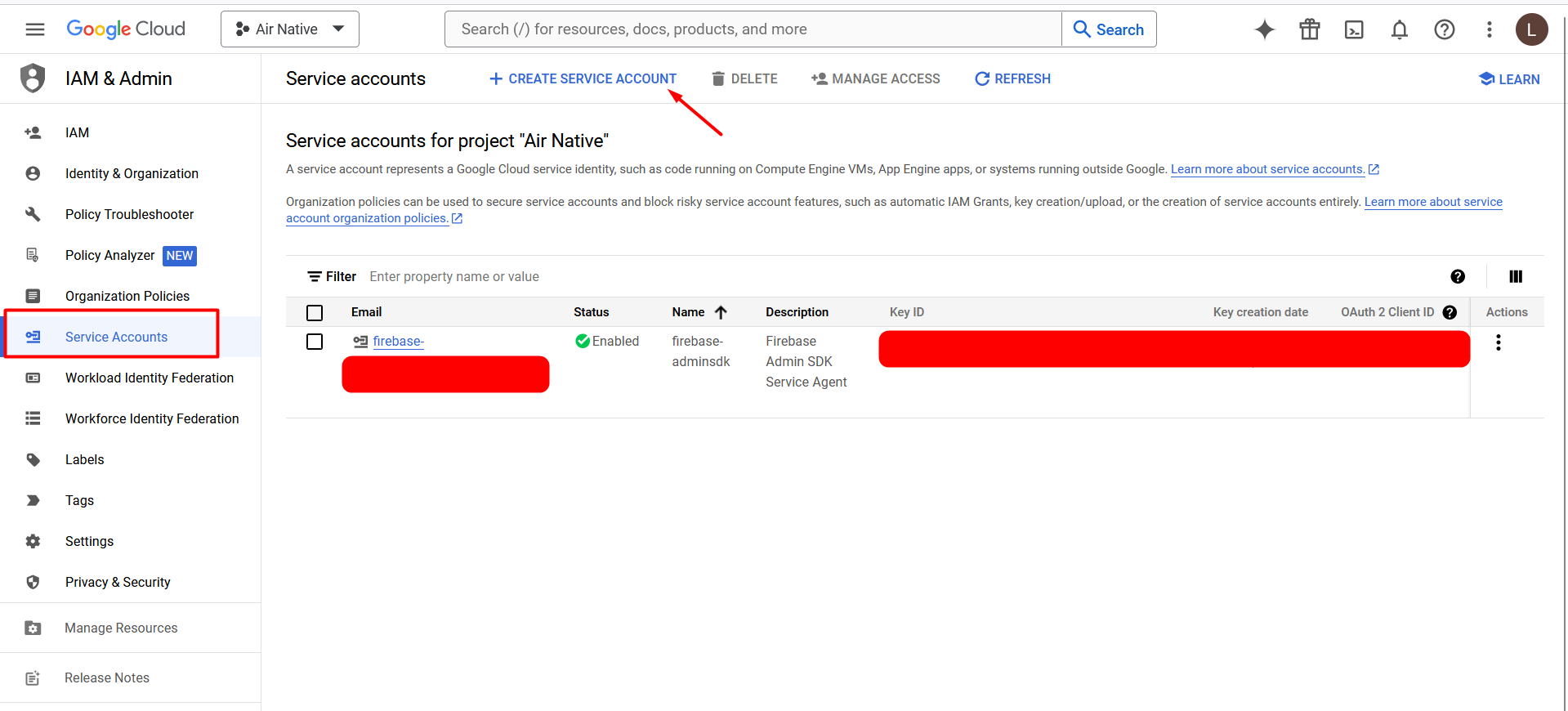Click the Manage Resources folder icon
This screenshot has width=1568, height=711.
click(33, 628)
